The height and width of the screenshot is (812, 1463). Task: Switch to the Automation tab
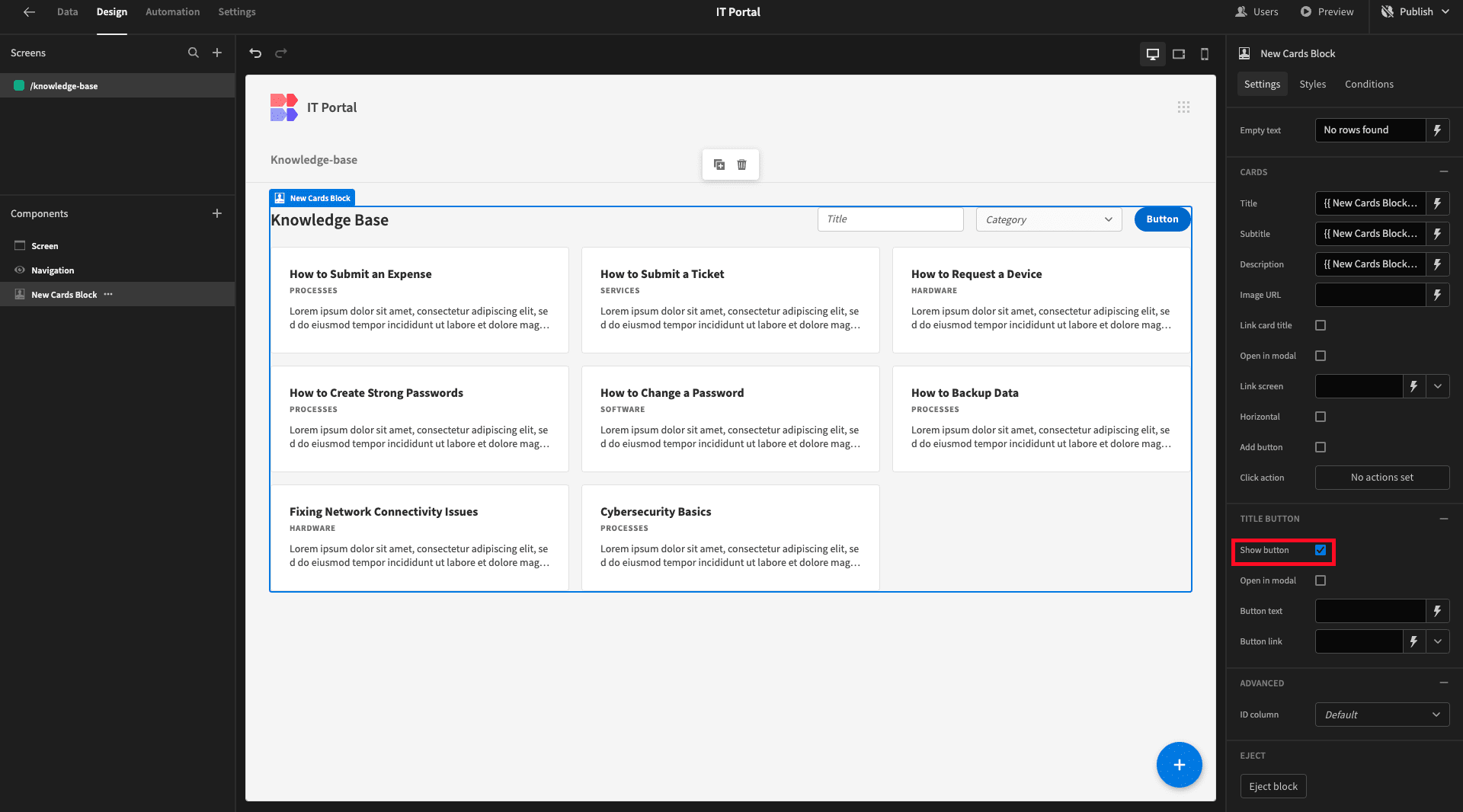coord(172,11)
